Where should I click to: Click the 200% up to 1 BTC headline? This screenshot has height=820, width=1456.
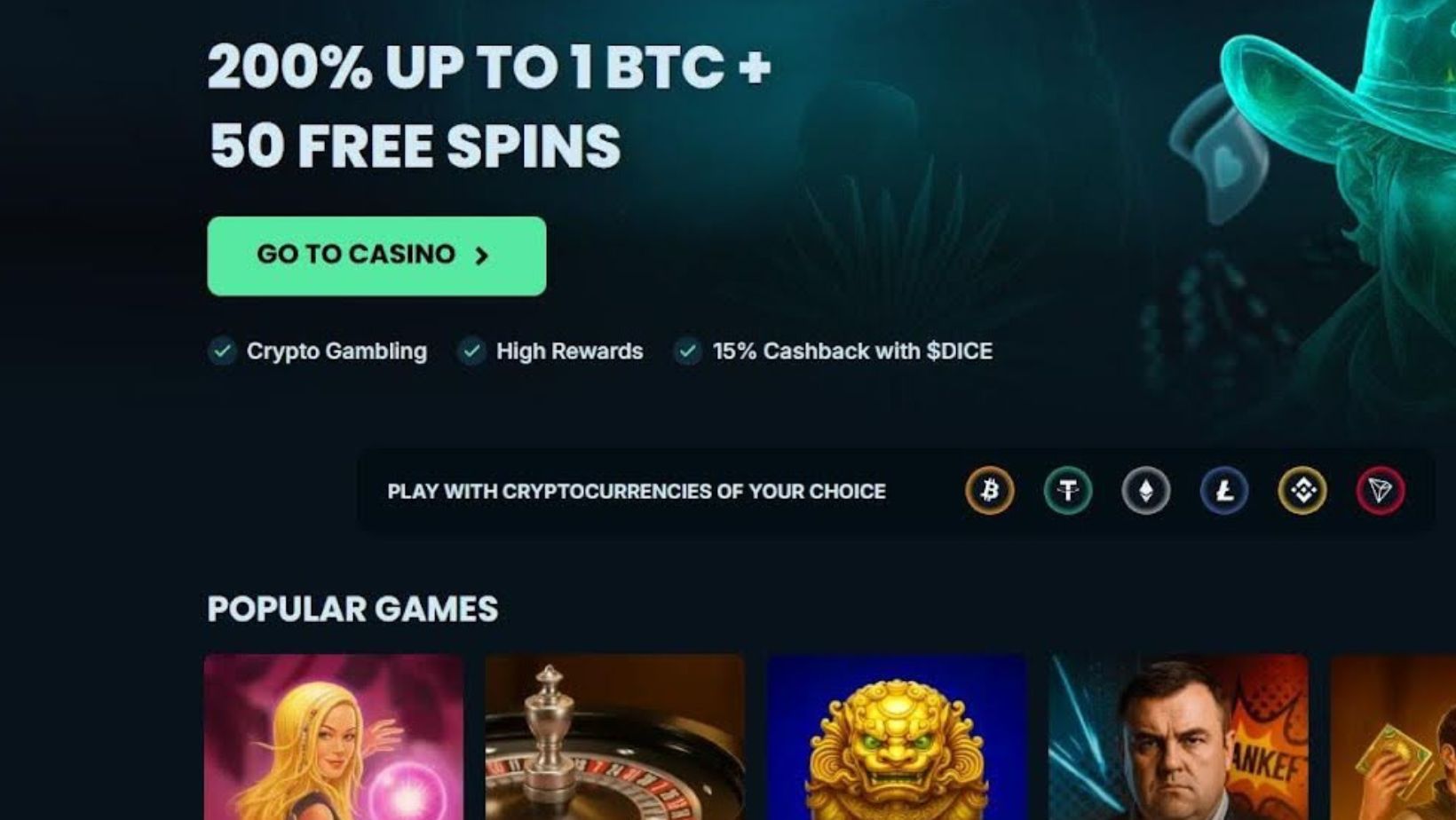[x=489, y=67]
